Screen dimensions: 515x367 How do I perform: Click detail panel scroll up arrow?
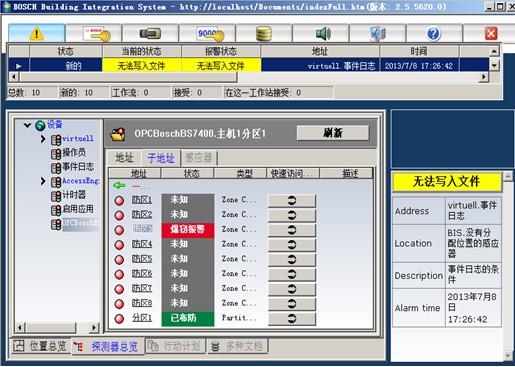(508, 176)
